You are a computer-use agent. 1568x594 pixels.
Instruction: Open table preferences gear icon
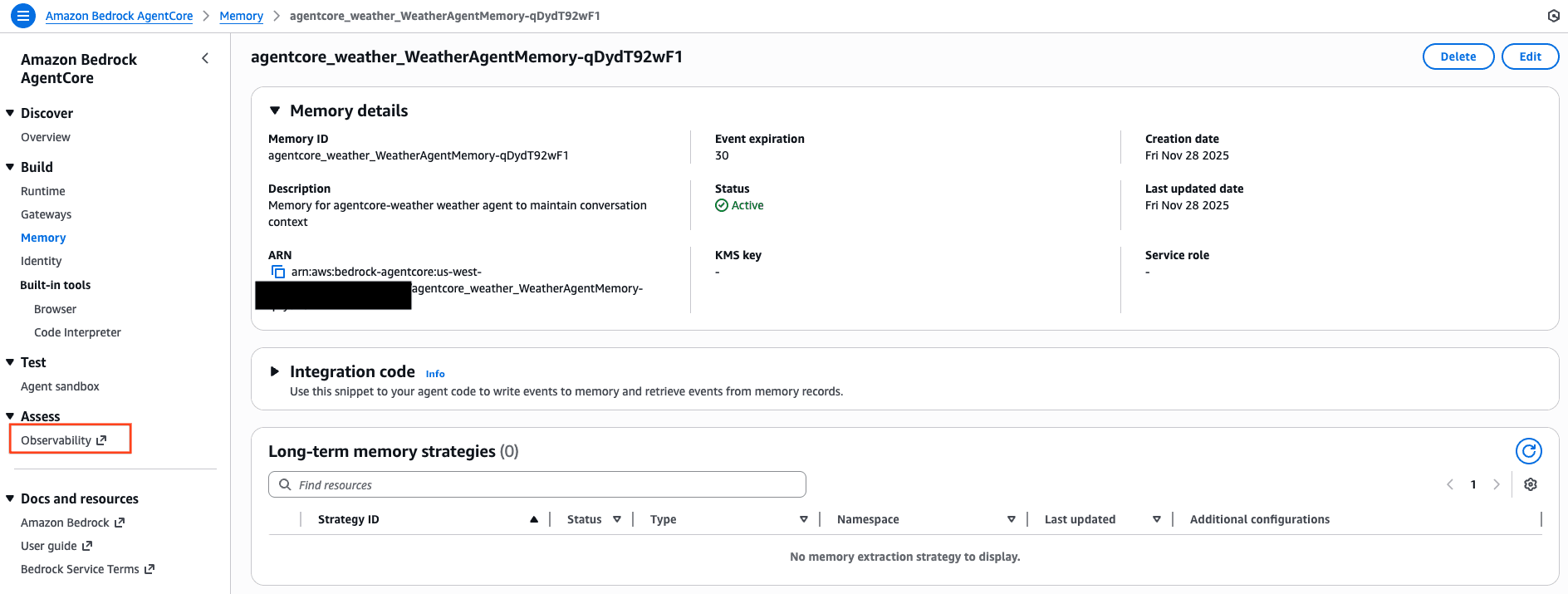(1531, 484)
